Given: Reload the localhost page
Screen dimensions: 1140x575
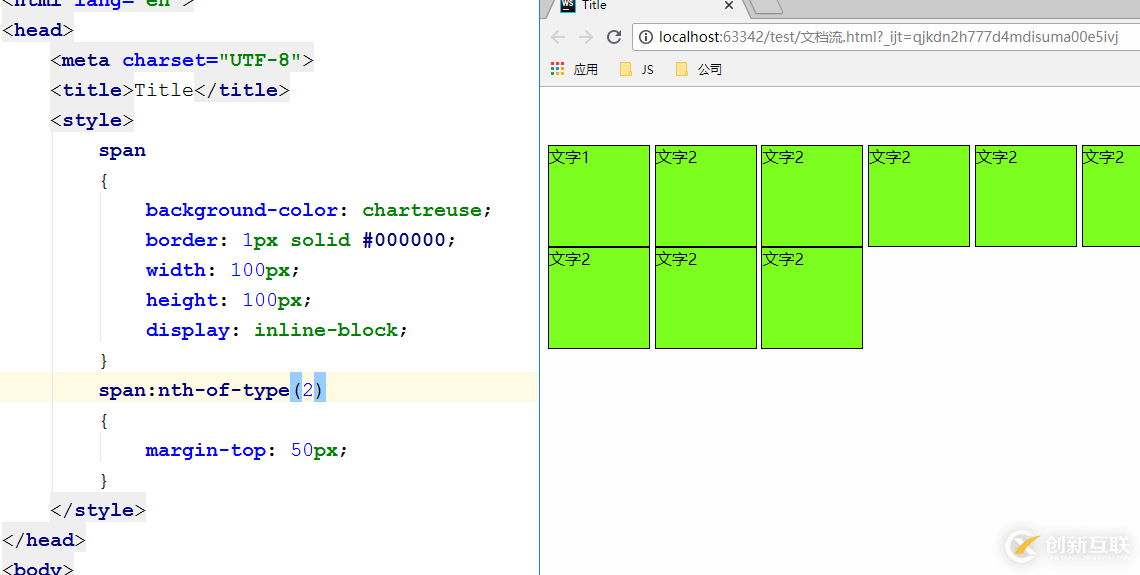Looking at the screenshot, I should coord(614,37).
